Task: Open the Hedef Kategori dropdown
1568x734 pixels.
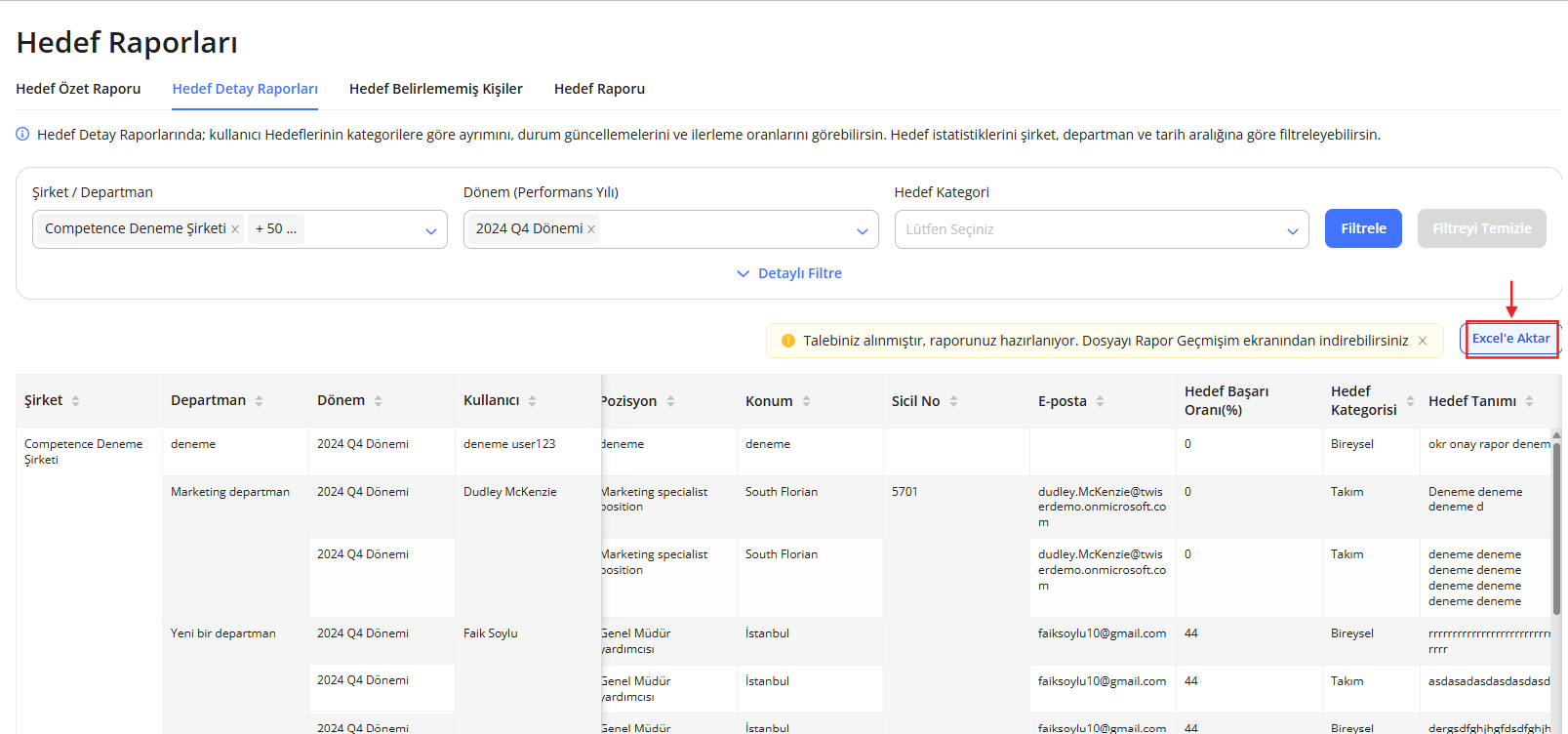Action: (x=1292, y=230)
